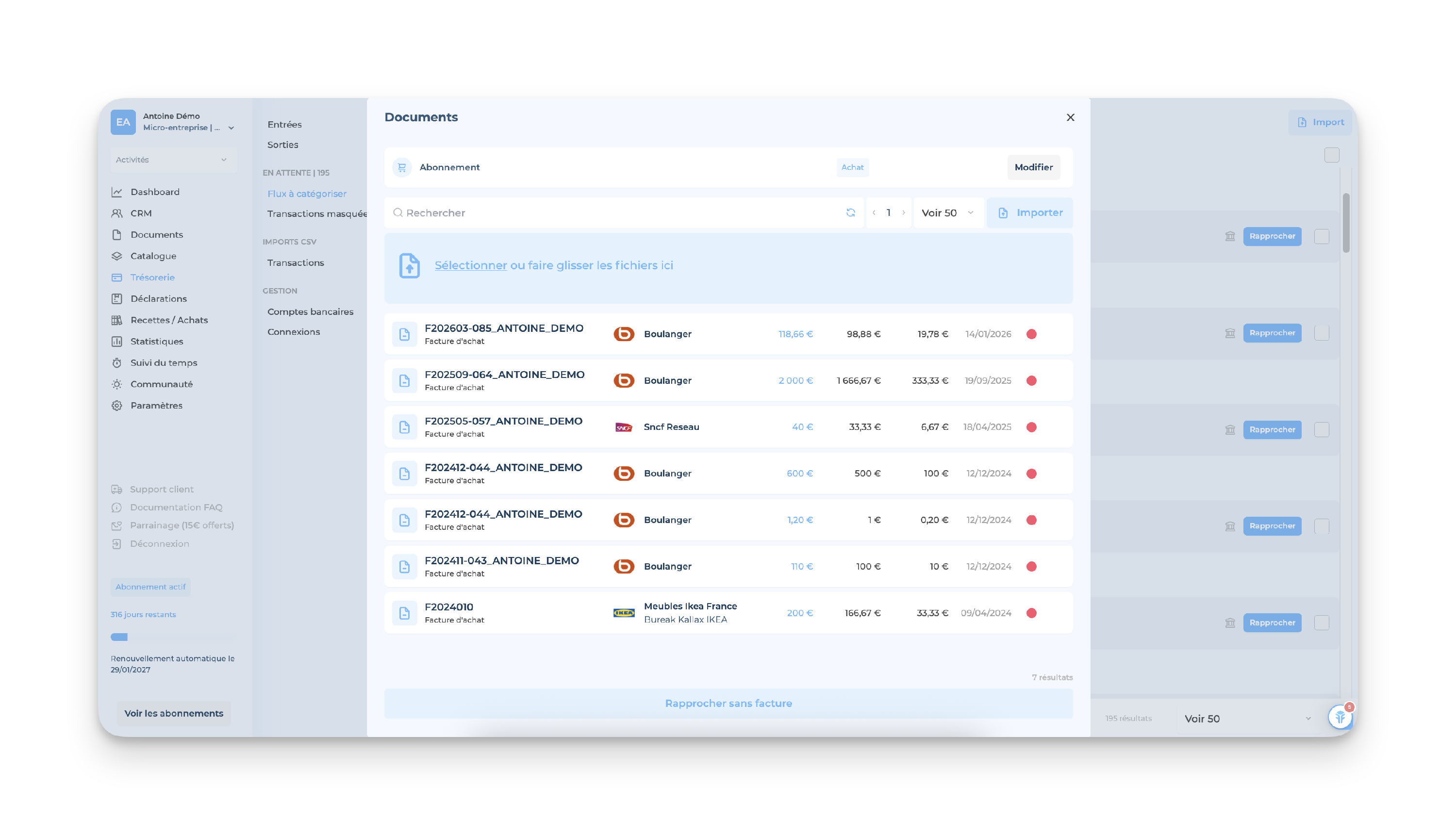Click the shopping cart Abonnement icon

pos(402,167)
